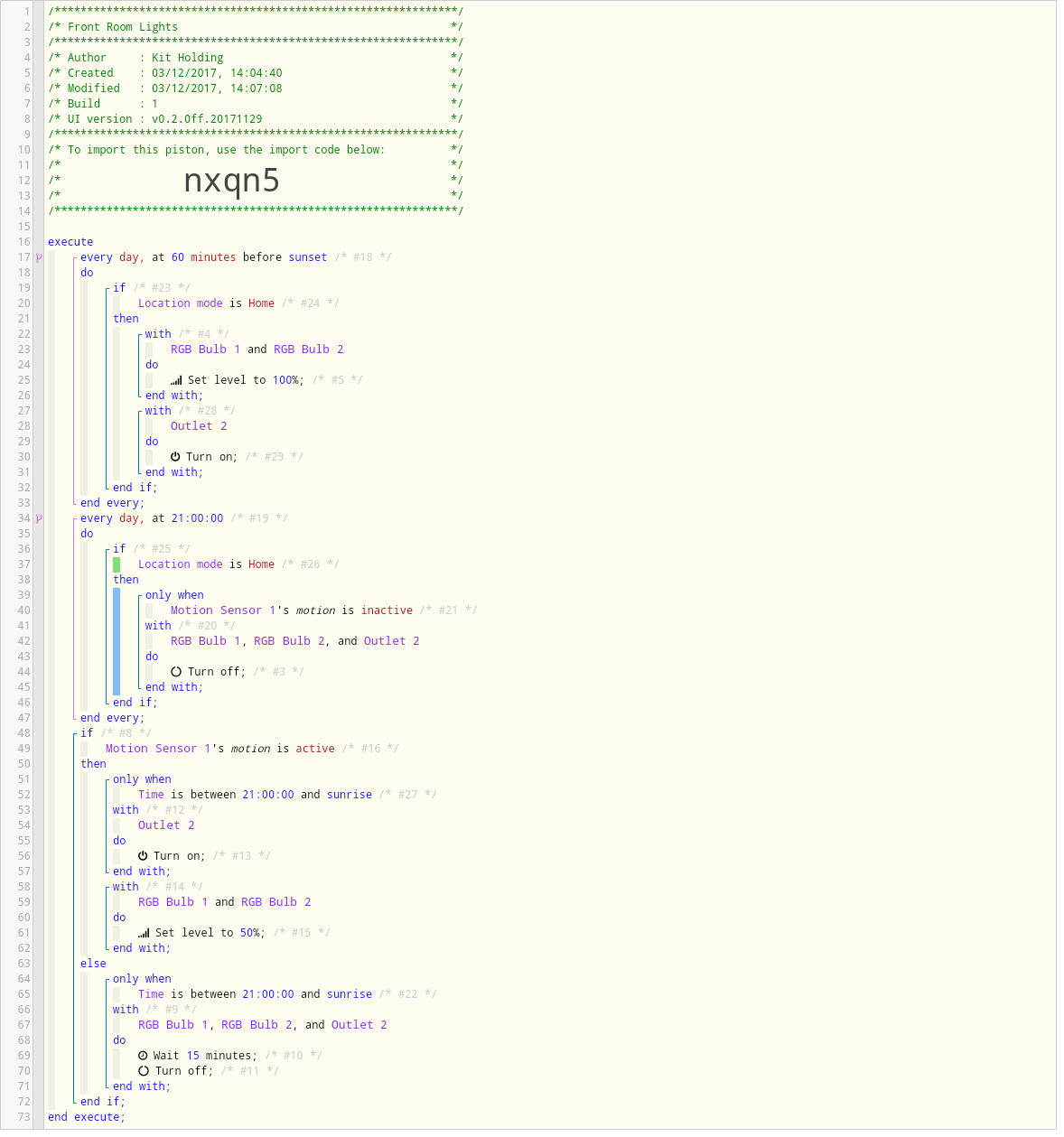The height and width of the screenshot is (1137, 1064).
Task: Click 'sunrise' in time restriction #27
Action: pyautogui.click(x=350, y=795)
